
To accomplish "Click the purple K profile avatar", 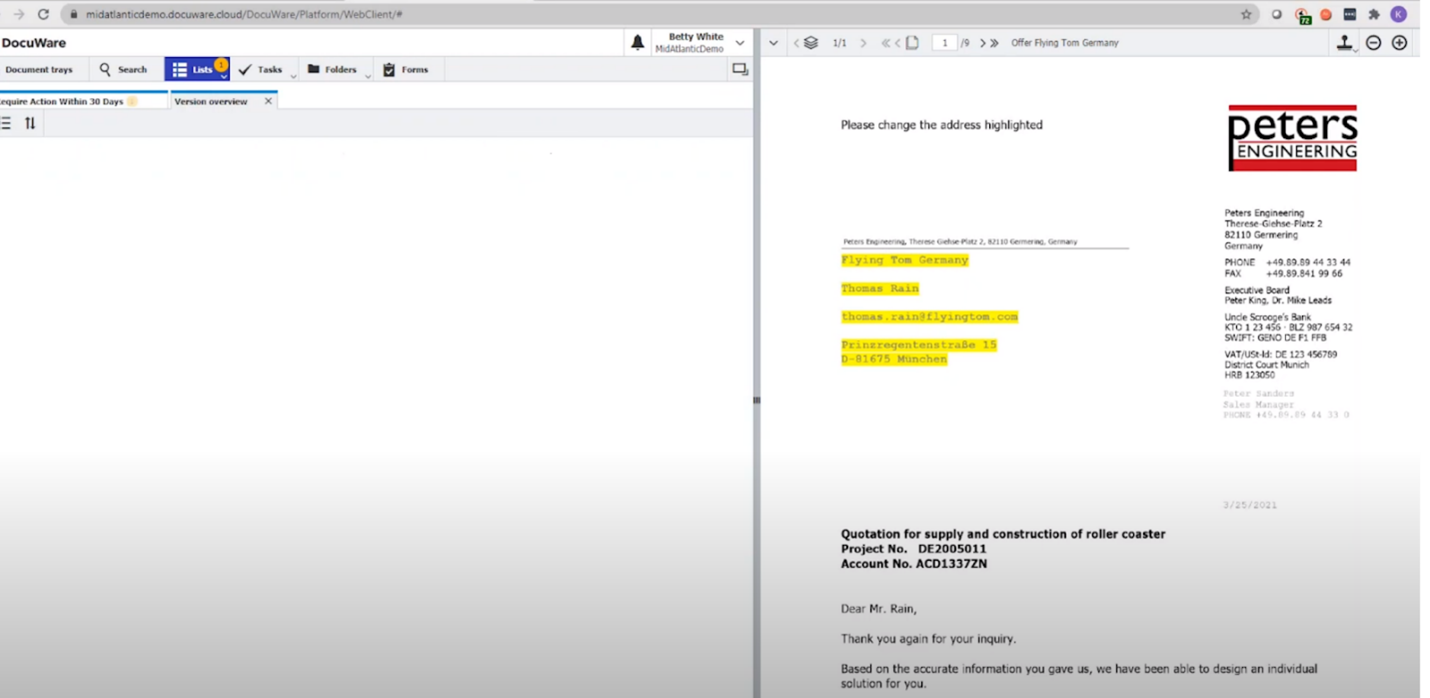I will pos(1398,14).
